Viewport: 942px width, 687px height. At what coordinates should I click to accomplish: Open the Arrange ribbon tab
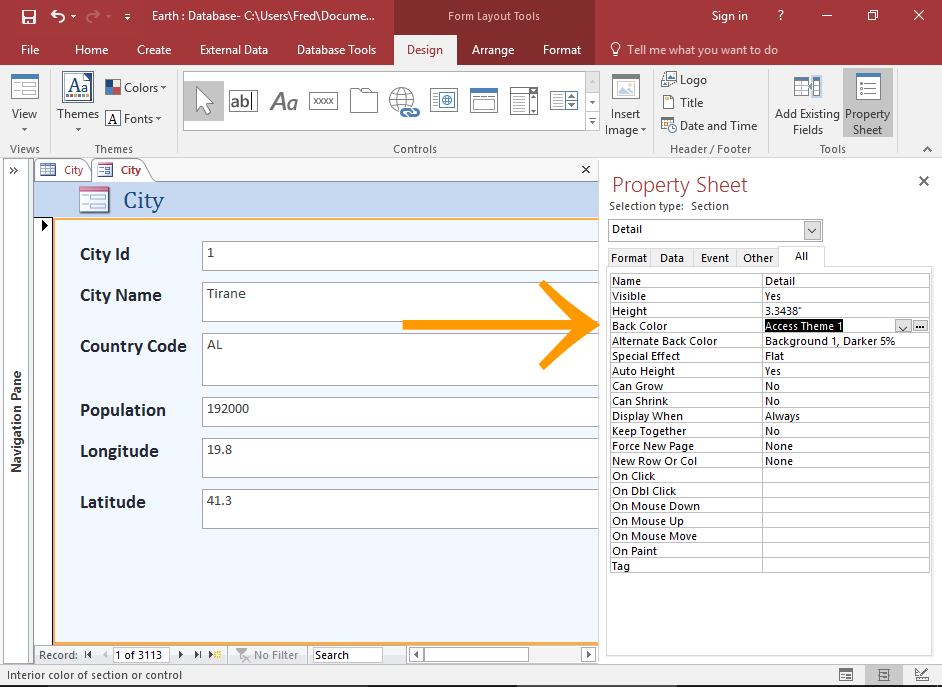[492, 50]
